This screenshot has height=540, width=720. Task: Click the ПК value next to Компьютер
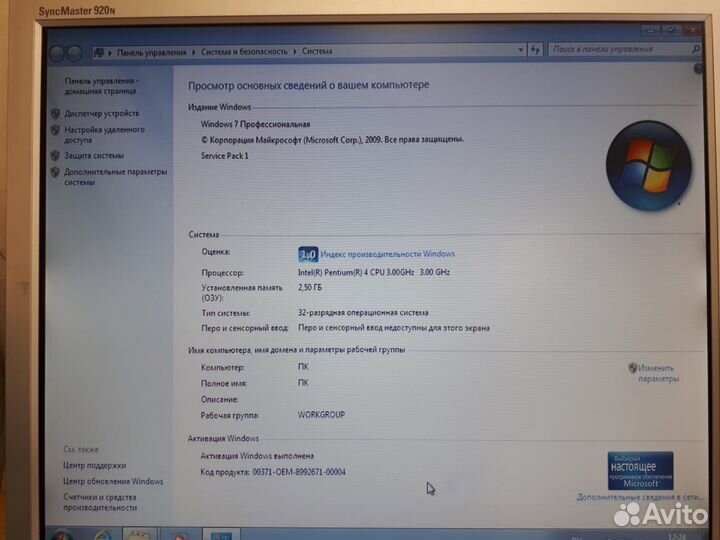point(303,367)
